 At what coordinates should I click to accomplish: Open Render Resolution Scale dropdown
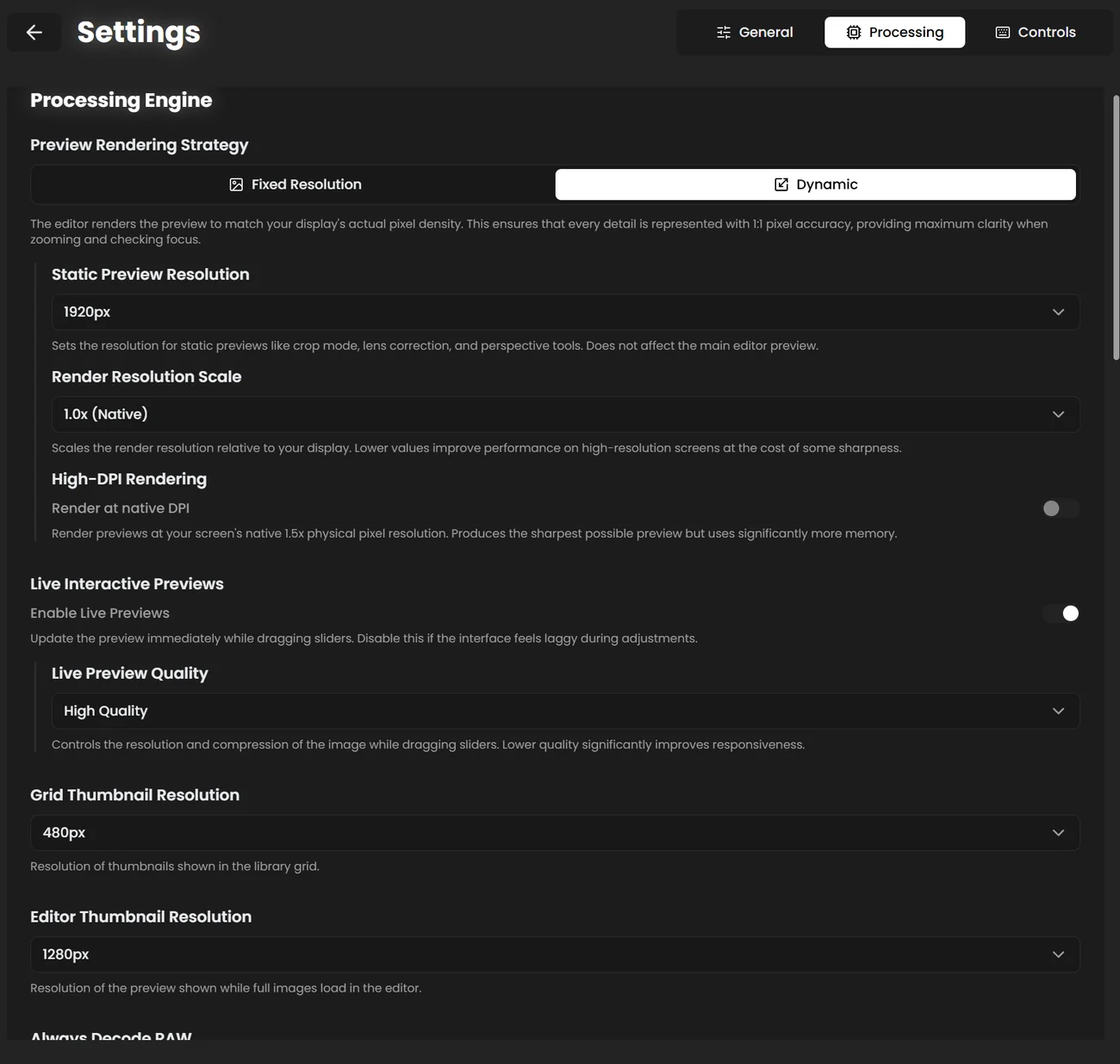(565, 414)
